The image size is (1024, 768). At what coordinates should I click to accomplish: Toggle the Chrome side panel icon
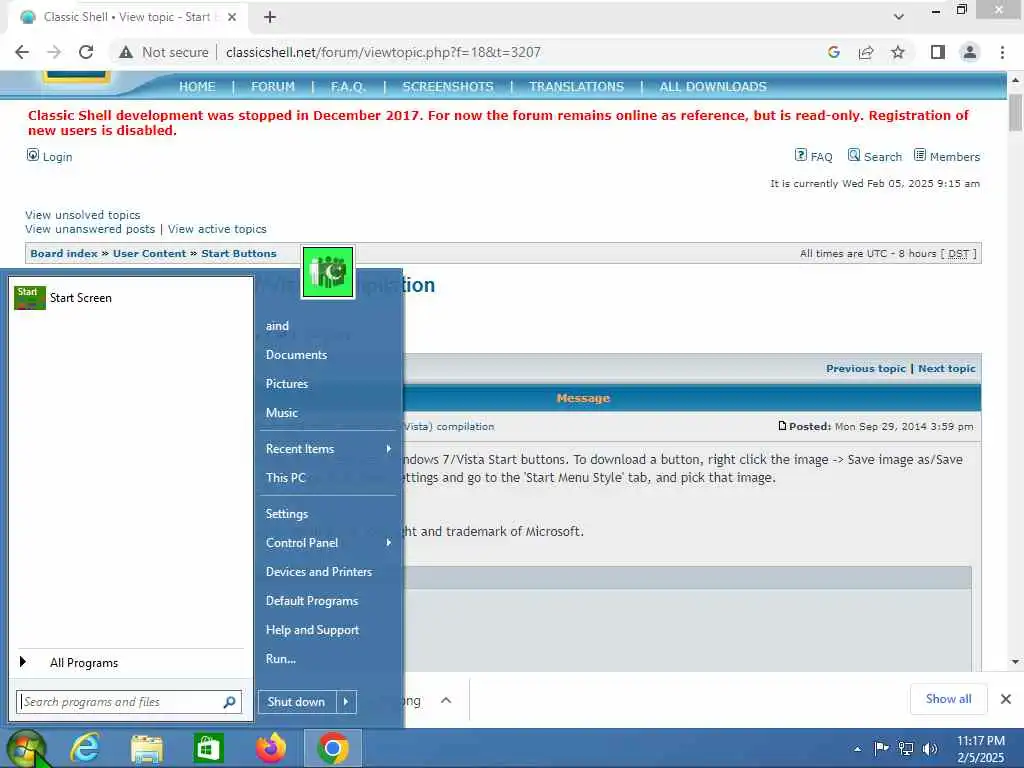point(938,52)
